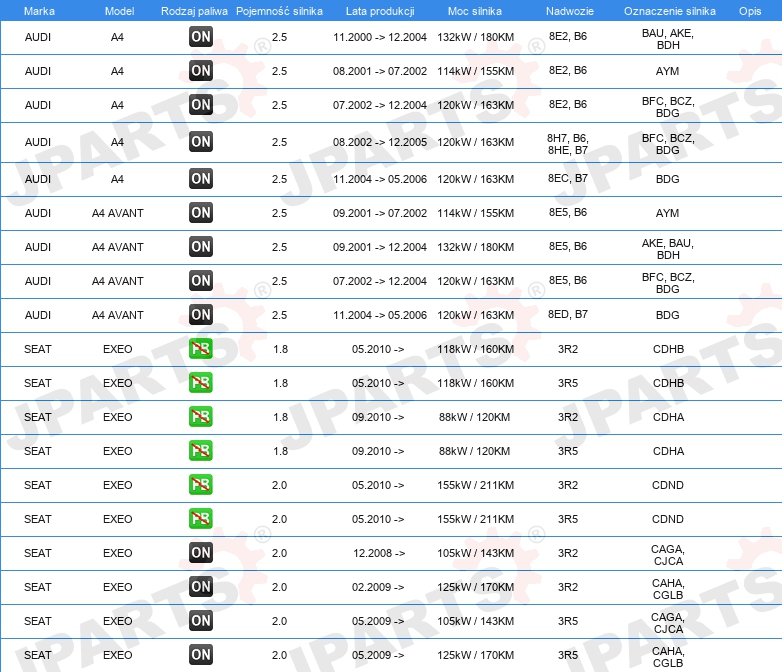Click the Pojemność silnika column header
Image resolution: width=782 pixels, height=672 pixels.
279,11
